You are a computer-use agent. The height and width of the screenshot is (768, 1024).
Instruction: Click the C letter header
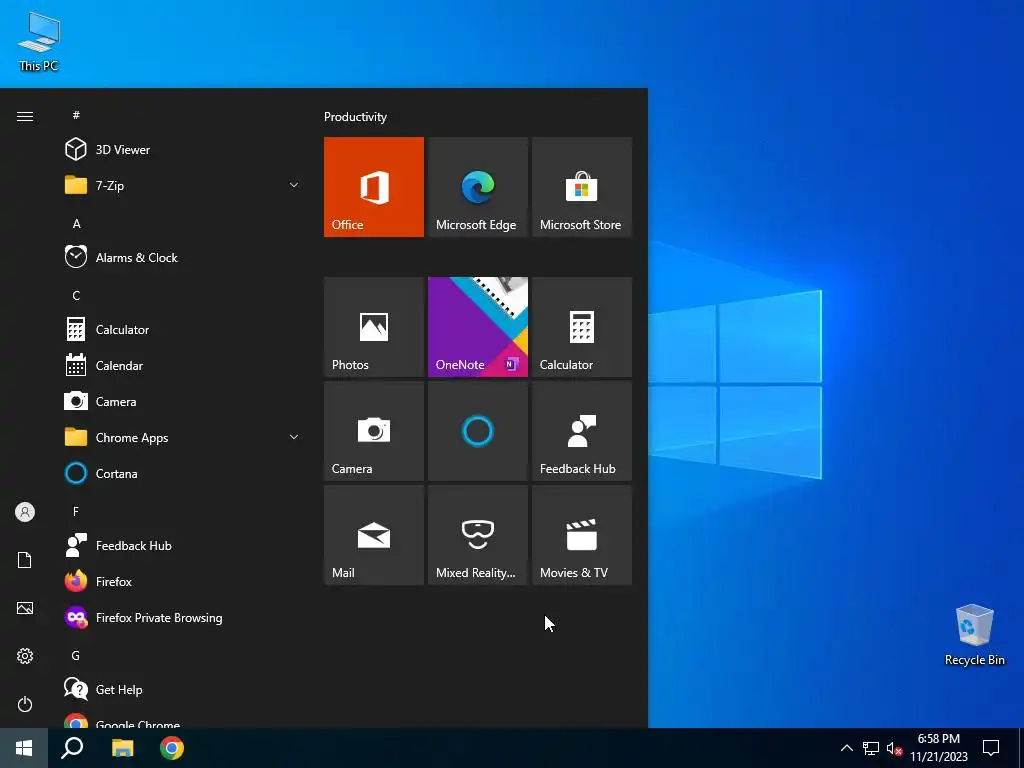click(76, 296)
